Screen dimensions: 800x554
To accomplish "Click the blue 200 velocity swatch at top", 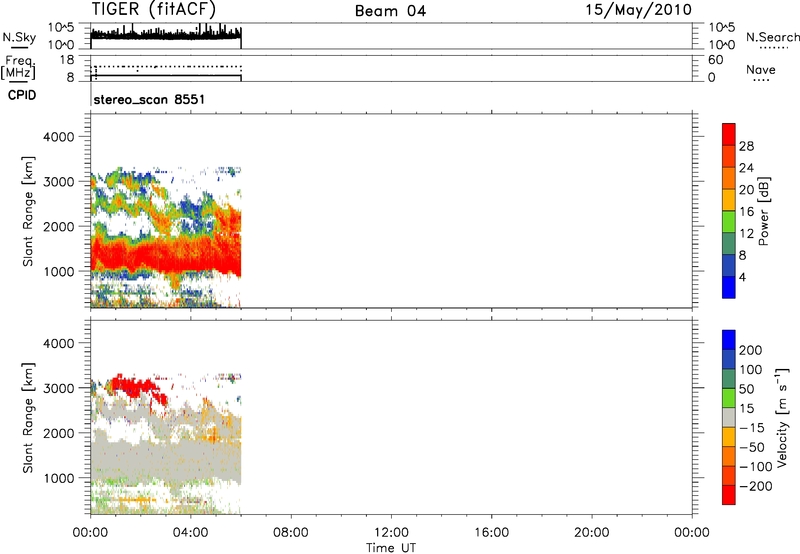I will click(x=729, y=340).
